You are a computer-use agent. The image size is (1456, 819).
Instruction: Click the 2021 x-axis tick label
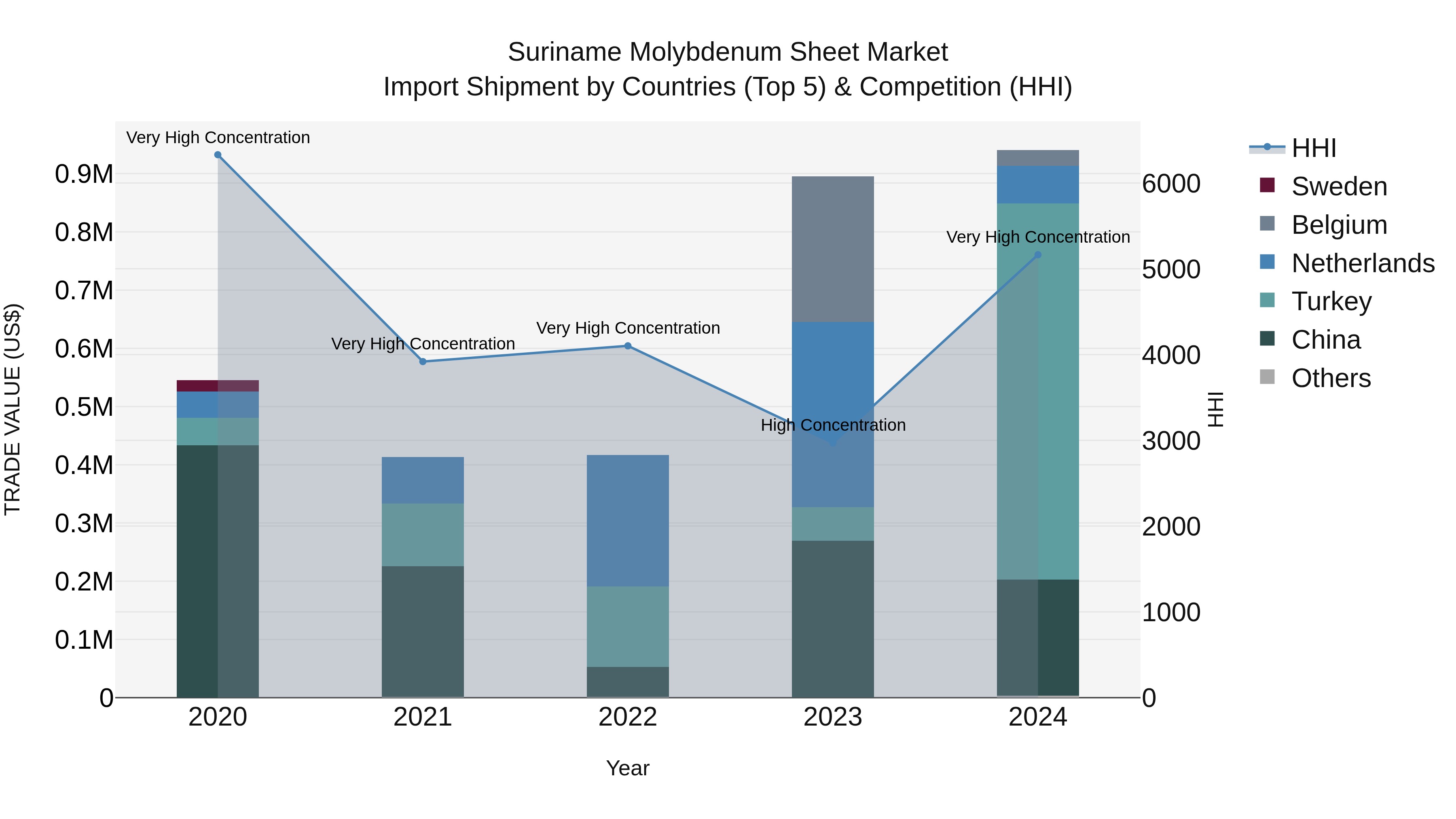click(423, 717)
